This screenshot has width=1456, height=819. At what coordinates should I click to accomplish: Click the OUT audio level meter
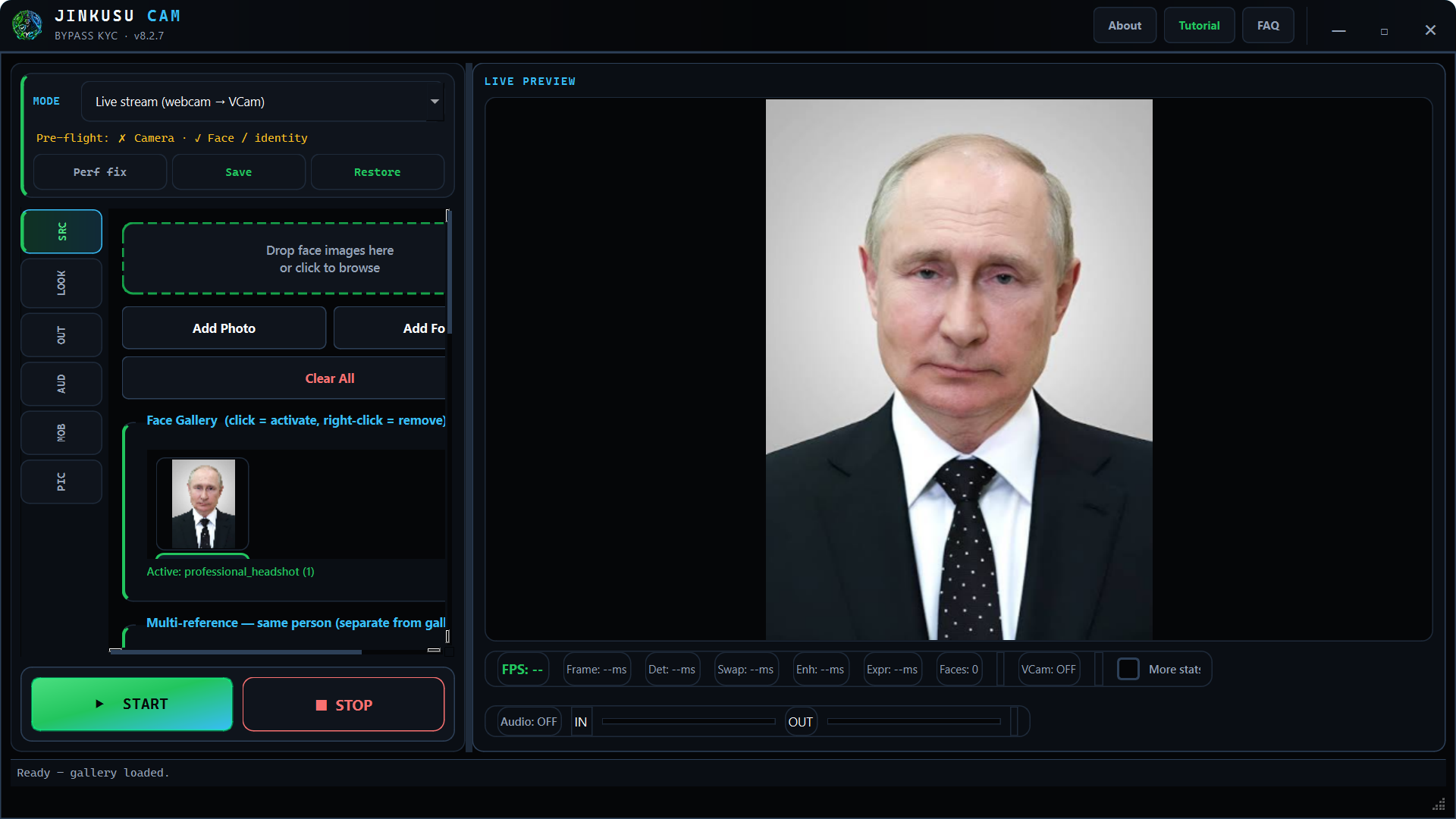(x=914, y=722)
